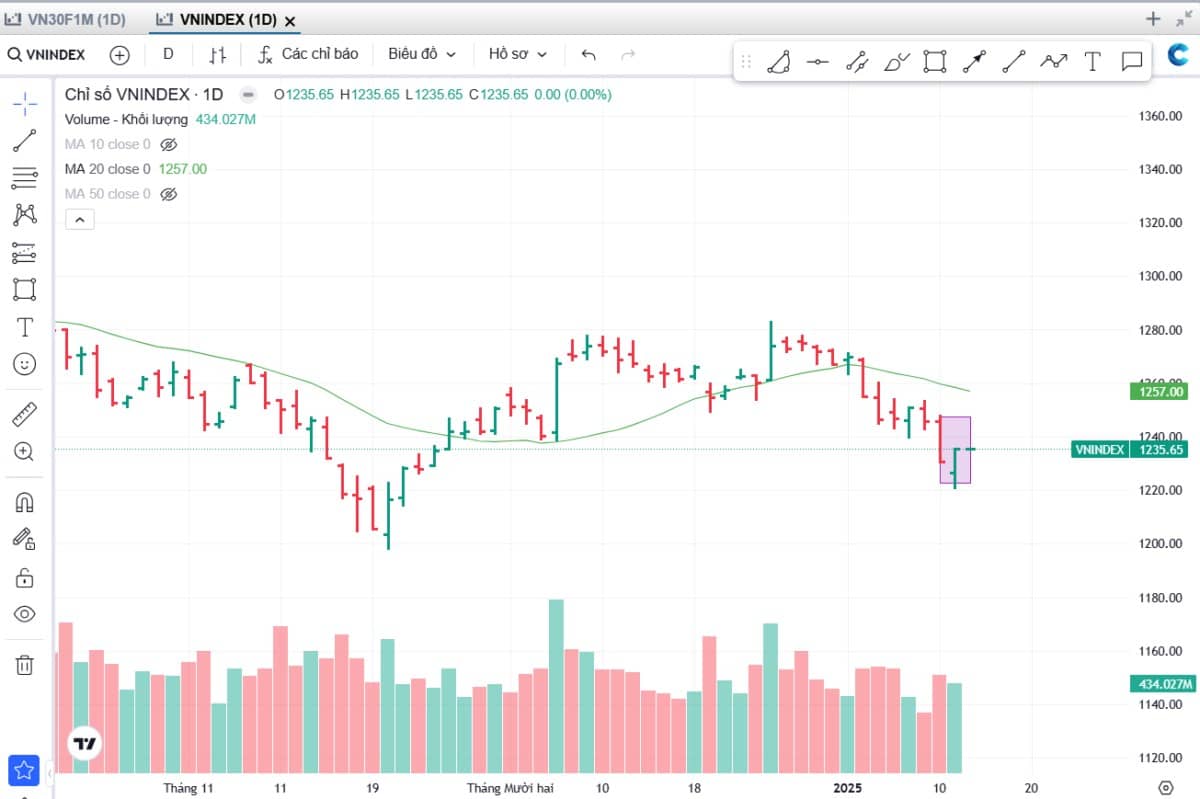Select the purple highlighted rectangle drawing
The width and height of the screenshot is (1200, 799).
tap(955, 450)
